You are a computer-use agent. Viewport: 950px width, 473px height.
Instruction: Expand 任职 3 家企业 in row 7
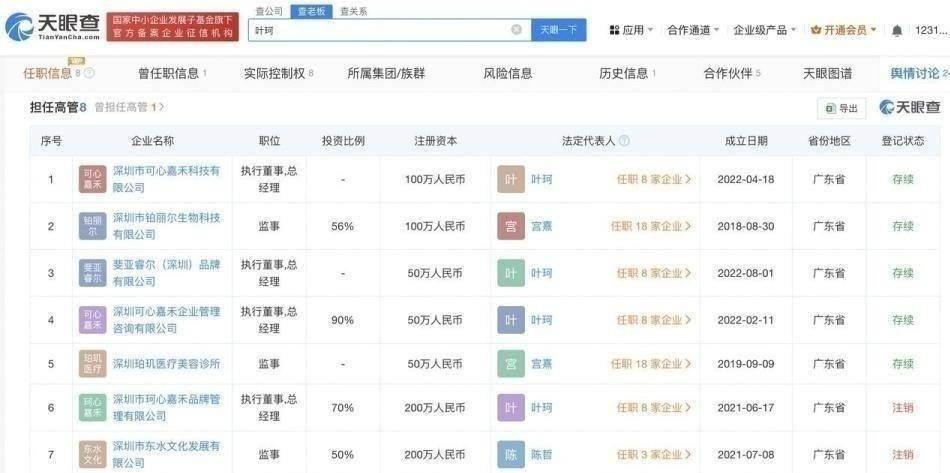pos(654,454)
